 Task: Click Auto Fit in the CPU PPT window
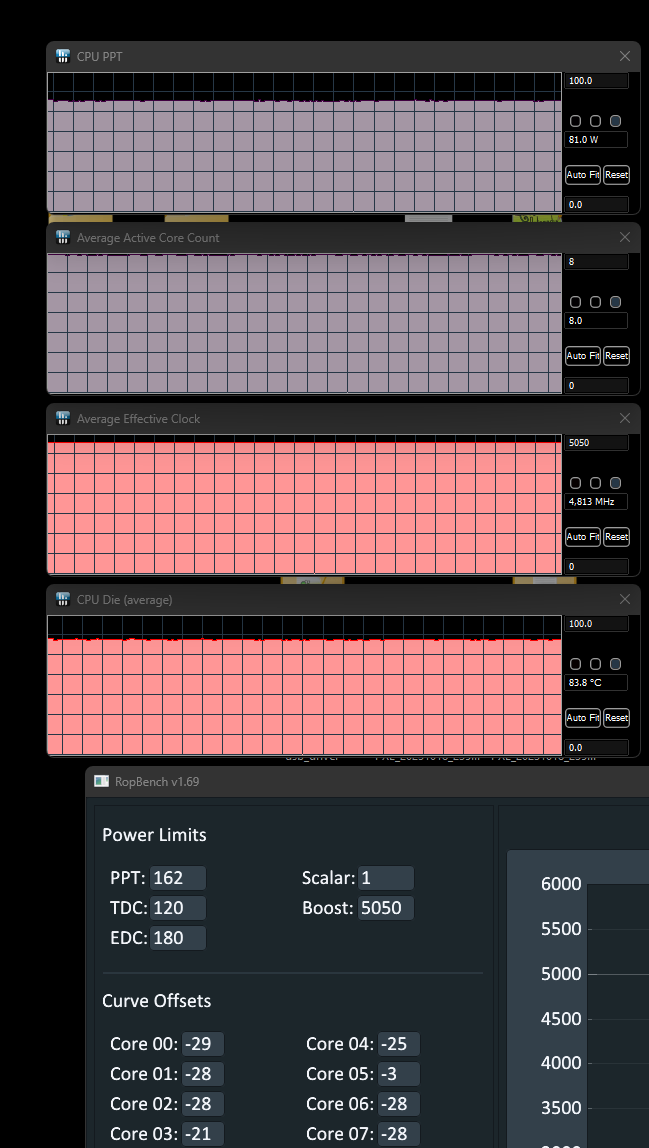582,175
